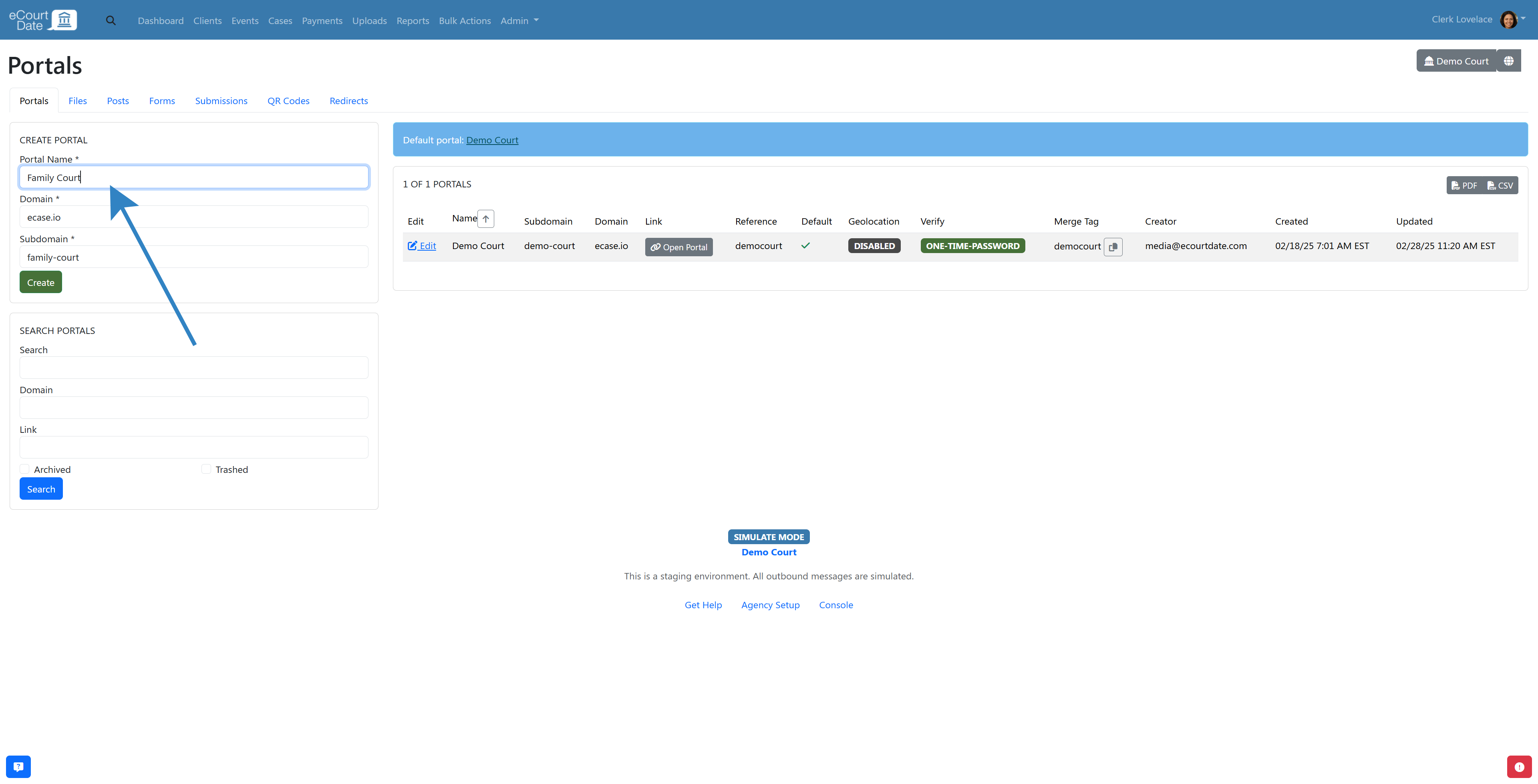This screenshot has width=1538, height=784.
Task: Expand the Admin dropdown menu
Action: tap(519, 20)
